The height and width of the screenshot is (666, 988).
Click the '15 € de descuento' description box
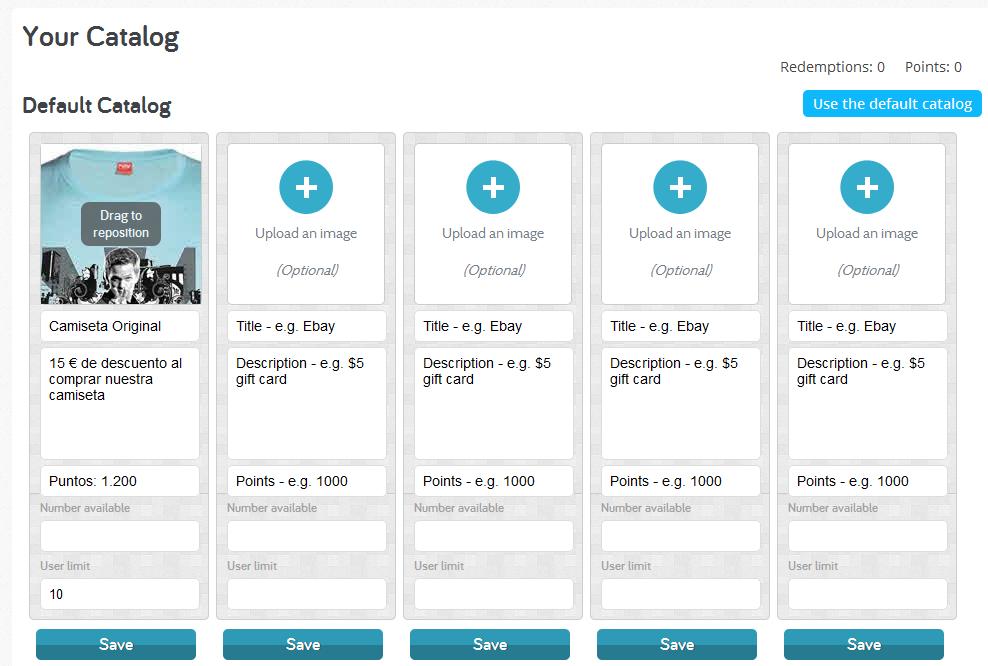(x=120, y=403)
